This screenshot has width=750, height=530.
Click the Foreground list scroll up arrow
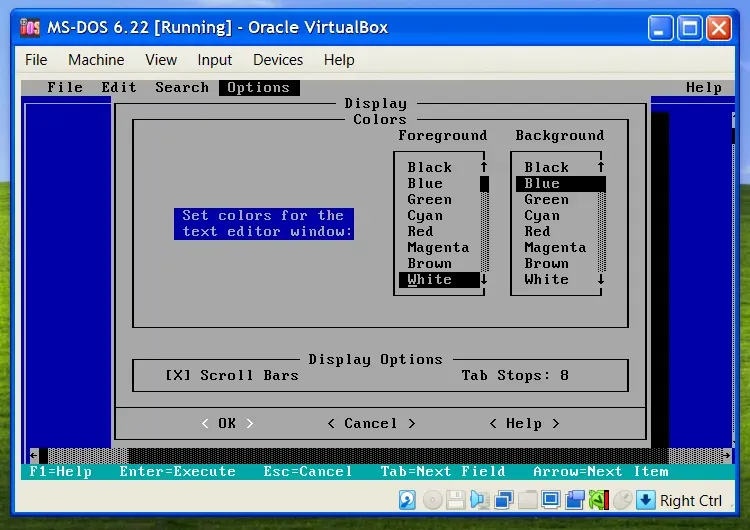[x=484, y=167]
